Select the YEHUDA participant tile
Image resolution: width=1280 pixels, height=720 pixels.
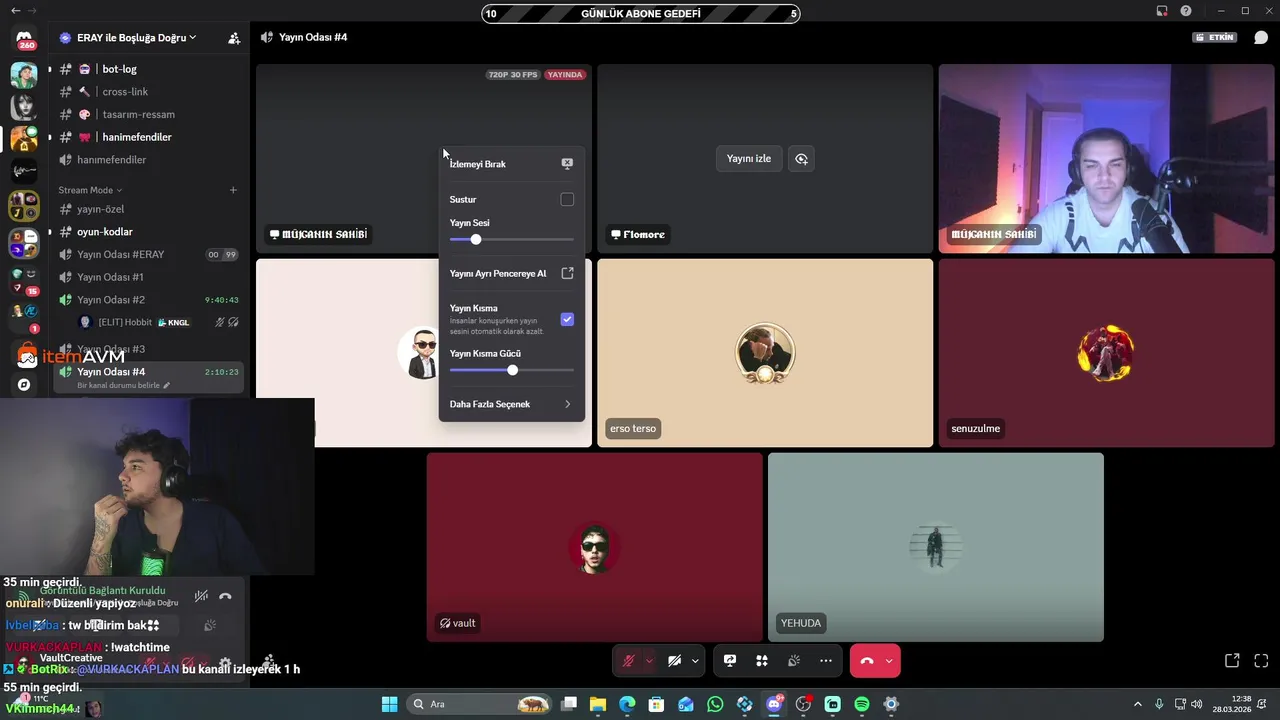tap(936, 547)
